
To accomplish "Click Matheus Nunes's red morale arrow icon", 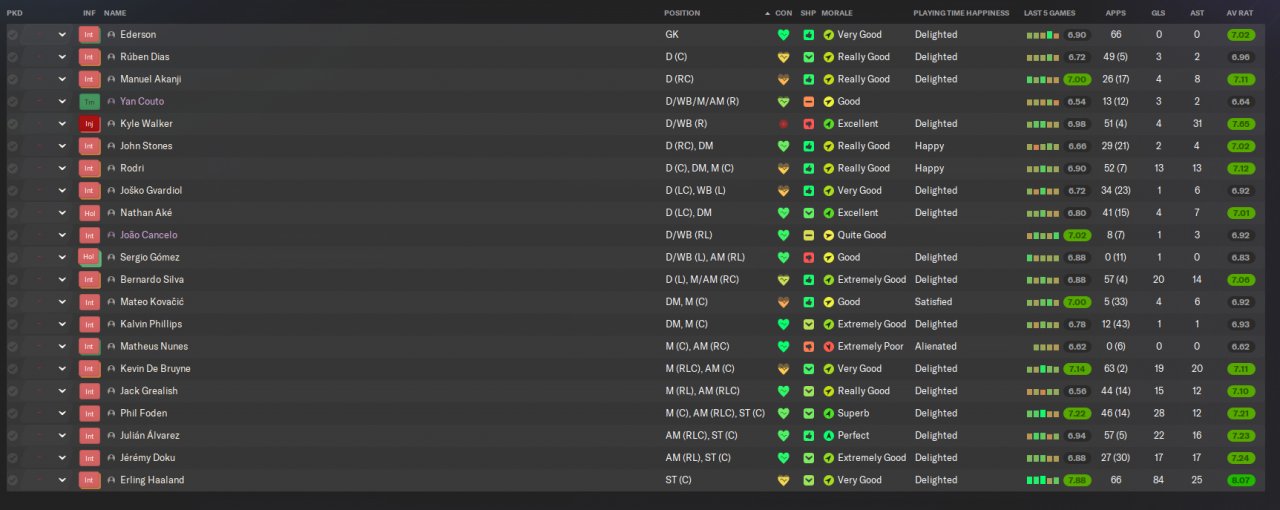I will pos(828,346).
